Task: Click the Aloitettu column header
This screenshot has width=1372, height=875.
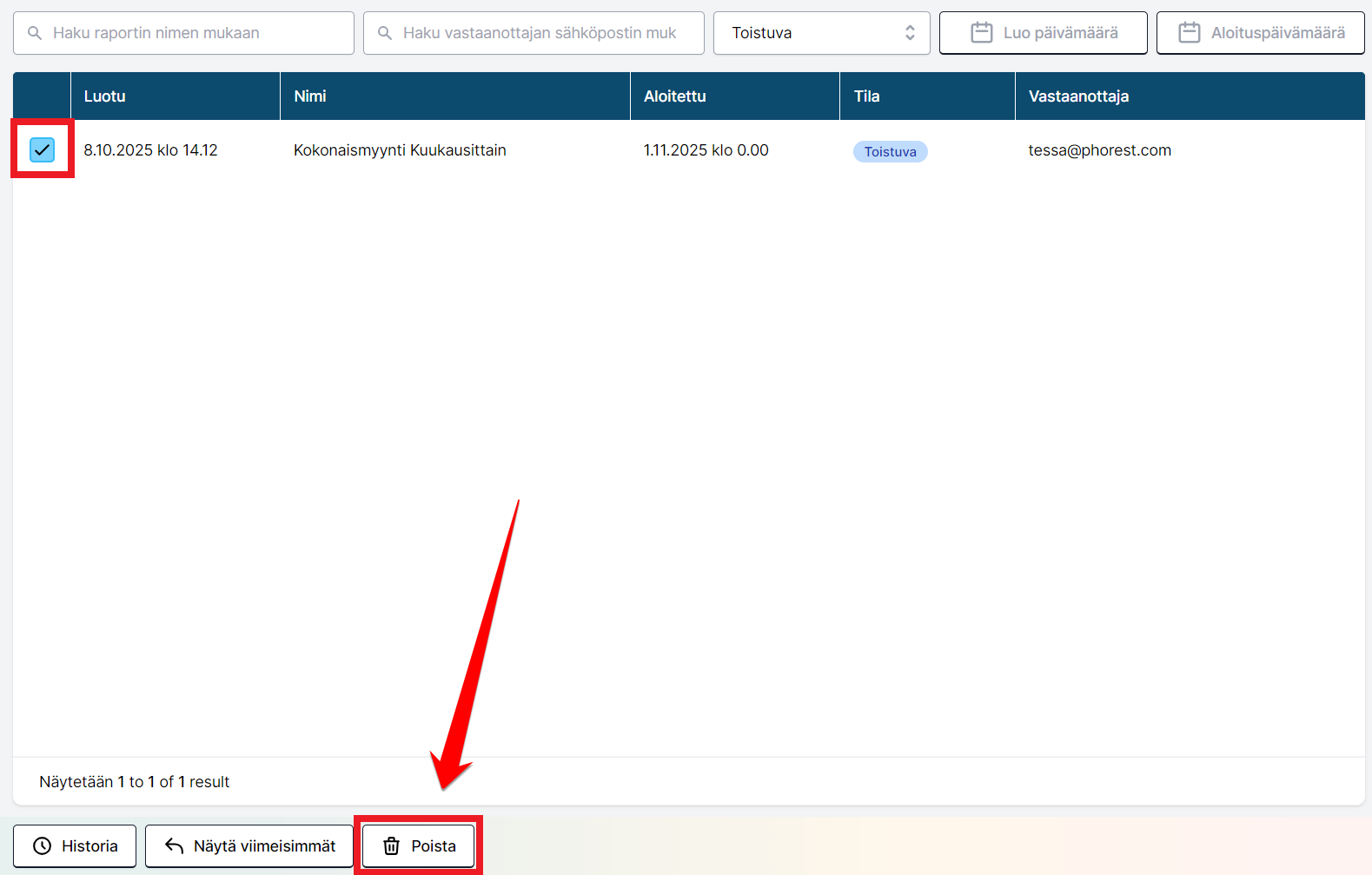Action: pyautogui.click(x=675, y=96)
